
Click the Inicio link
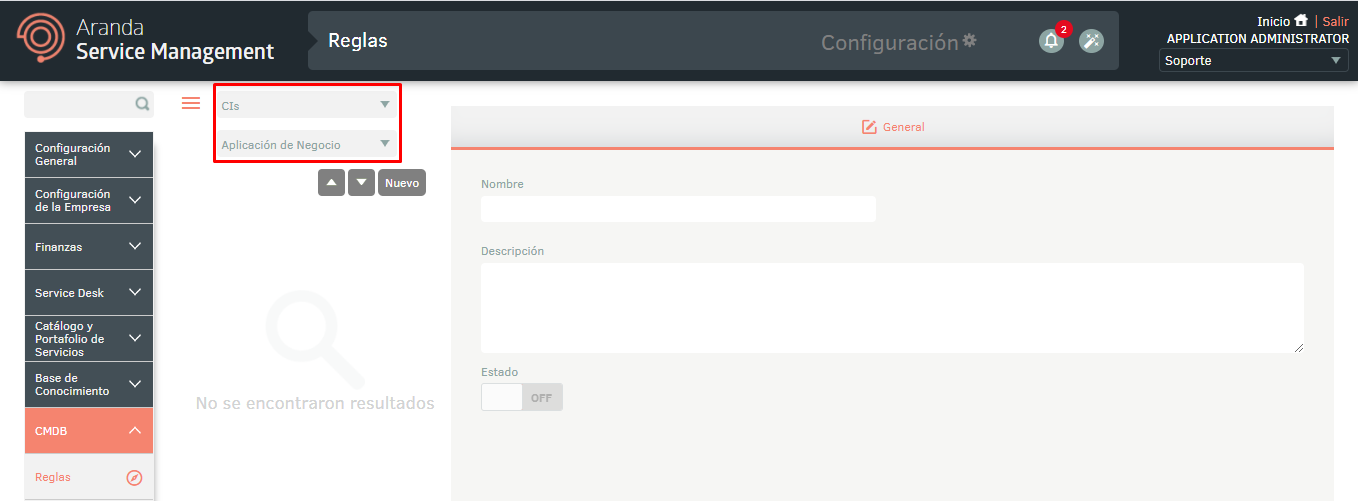point(1273,21)
